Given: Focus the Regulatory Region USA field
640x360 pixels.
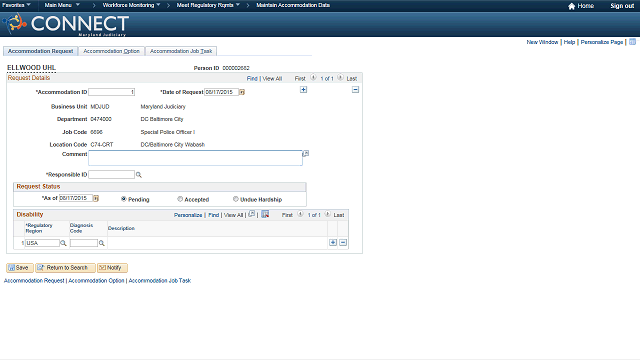Looking at the screenshot, I should pos(42,243).
